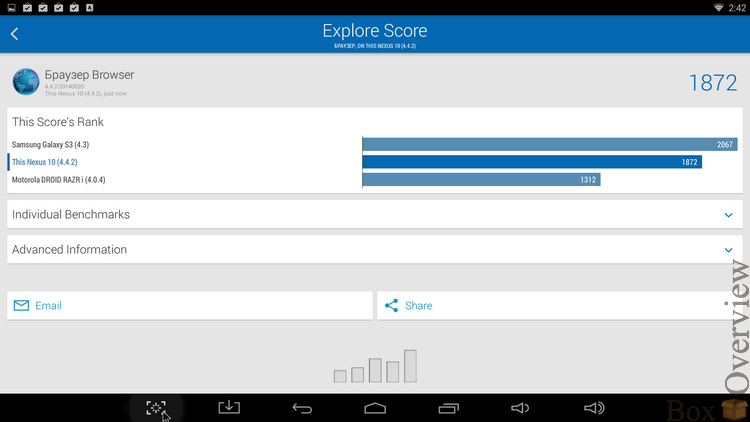Click the 2067 score bar
The width and height of the screenshot is (750, 422).
550,144
